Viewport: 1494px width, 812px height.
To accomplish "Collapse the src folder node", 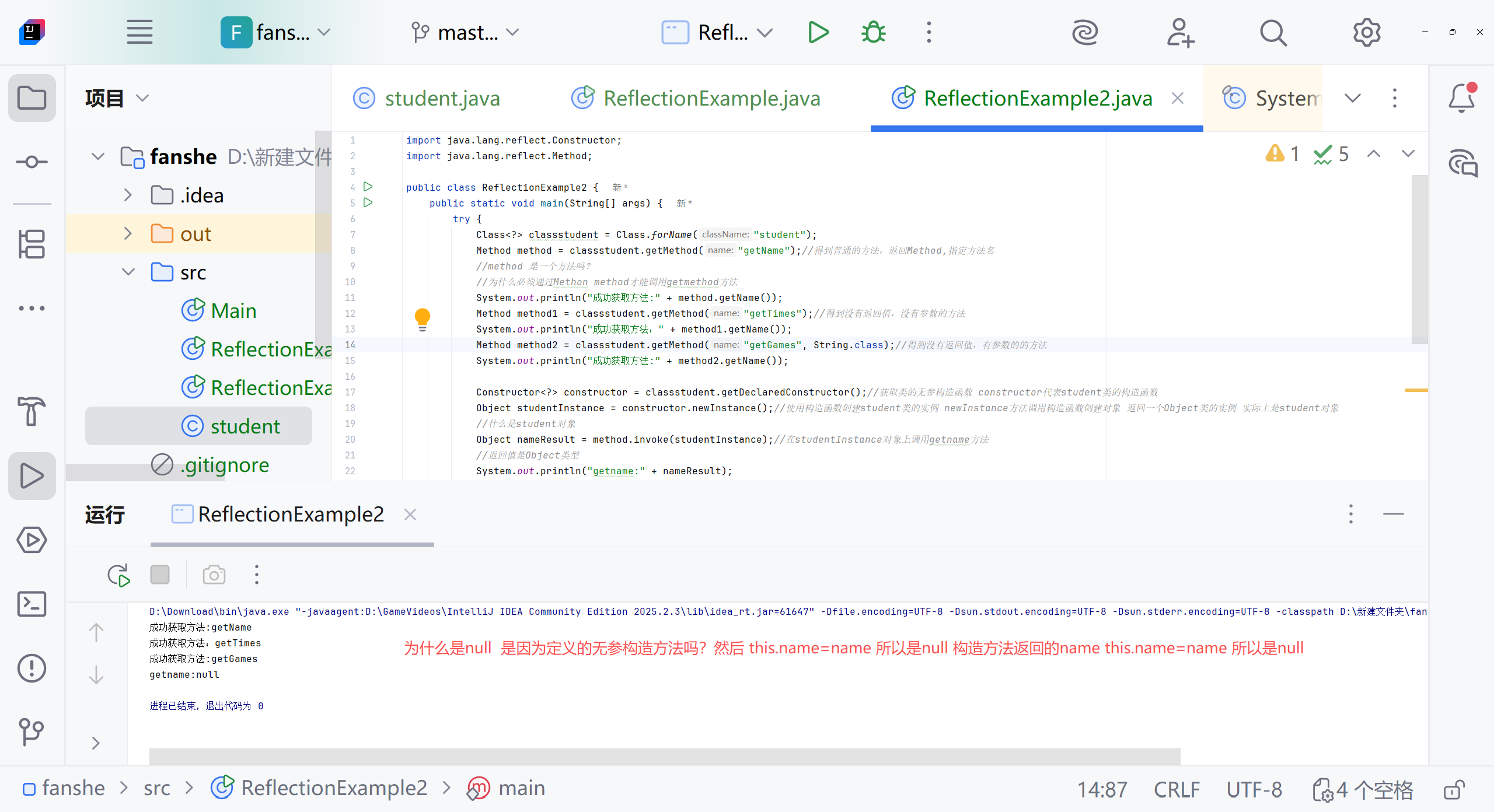I will (128, 272).
